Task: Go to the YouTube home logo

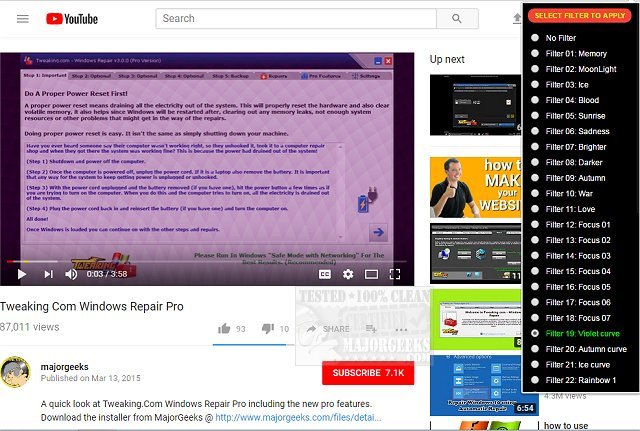Action: pos(72,19)
